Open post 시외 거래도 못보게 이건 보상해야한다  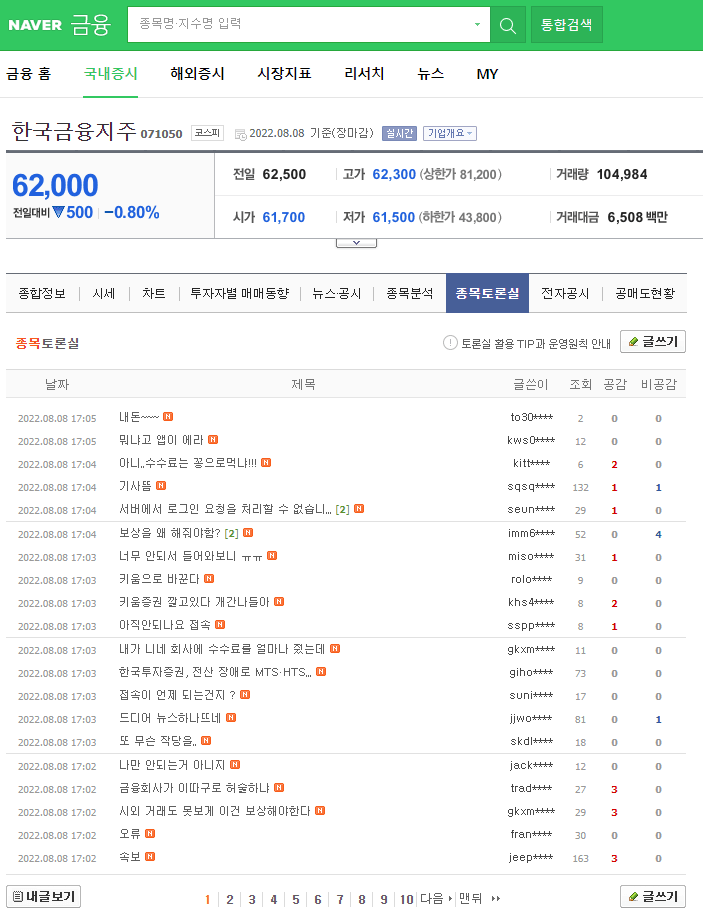(214, 811)
